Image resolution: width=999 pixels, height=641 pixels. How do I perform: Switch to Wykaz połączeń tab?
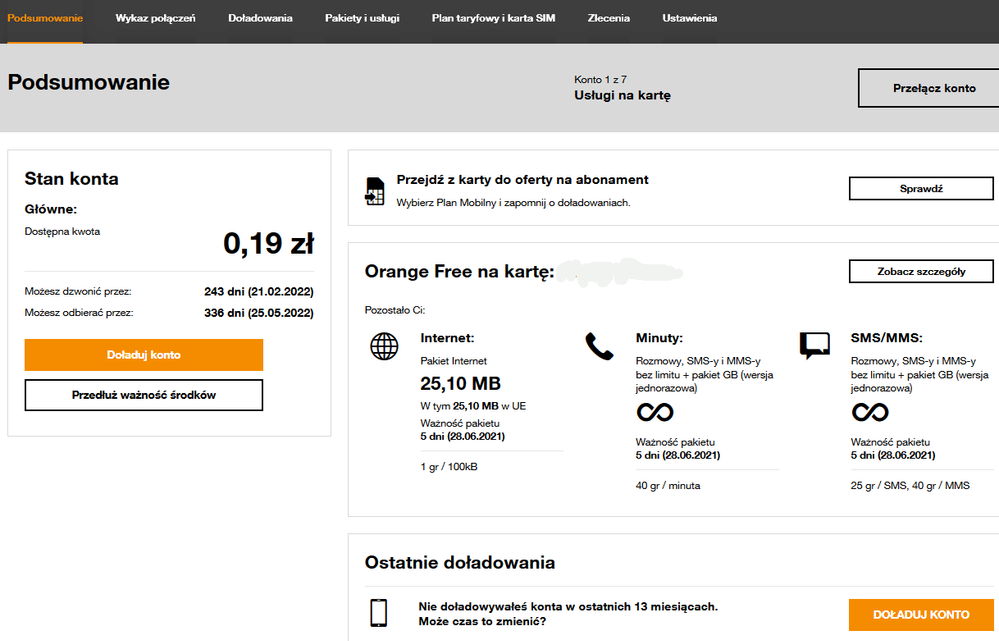click(x=155, y=19)
